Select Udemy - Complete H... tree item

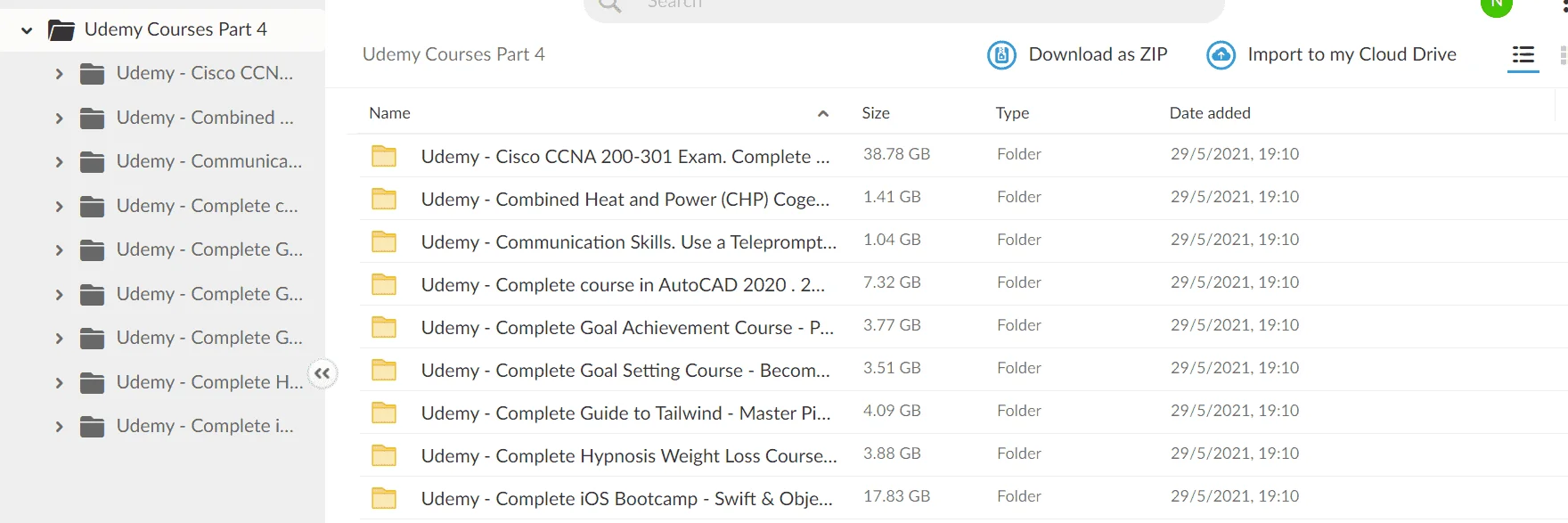pyautogui.click(x=209, y=382)
